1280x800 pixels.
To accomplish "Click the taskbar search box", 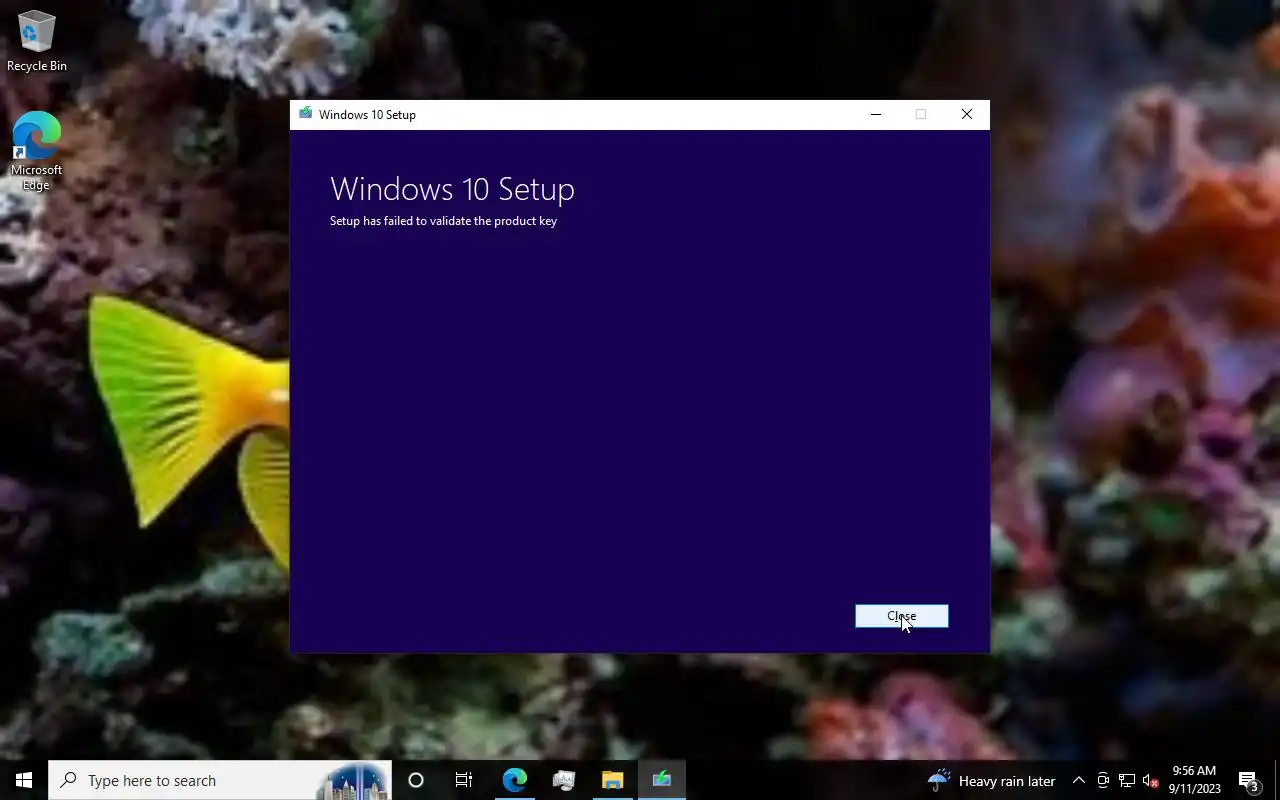I will point(220,780).
